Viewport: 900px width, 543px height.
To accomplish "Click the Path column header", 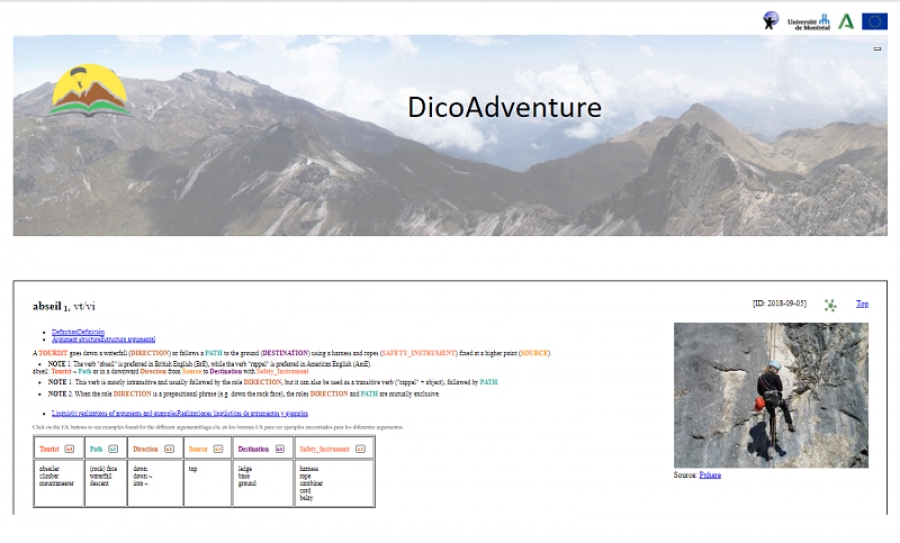I will (x=96, y=449).
